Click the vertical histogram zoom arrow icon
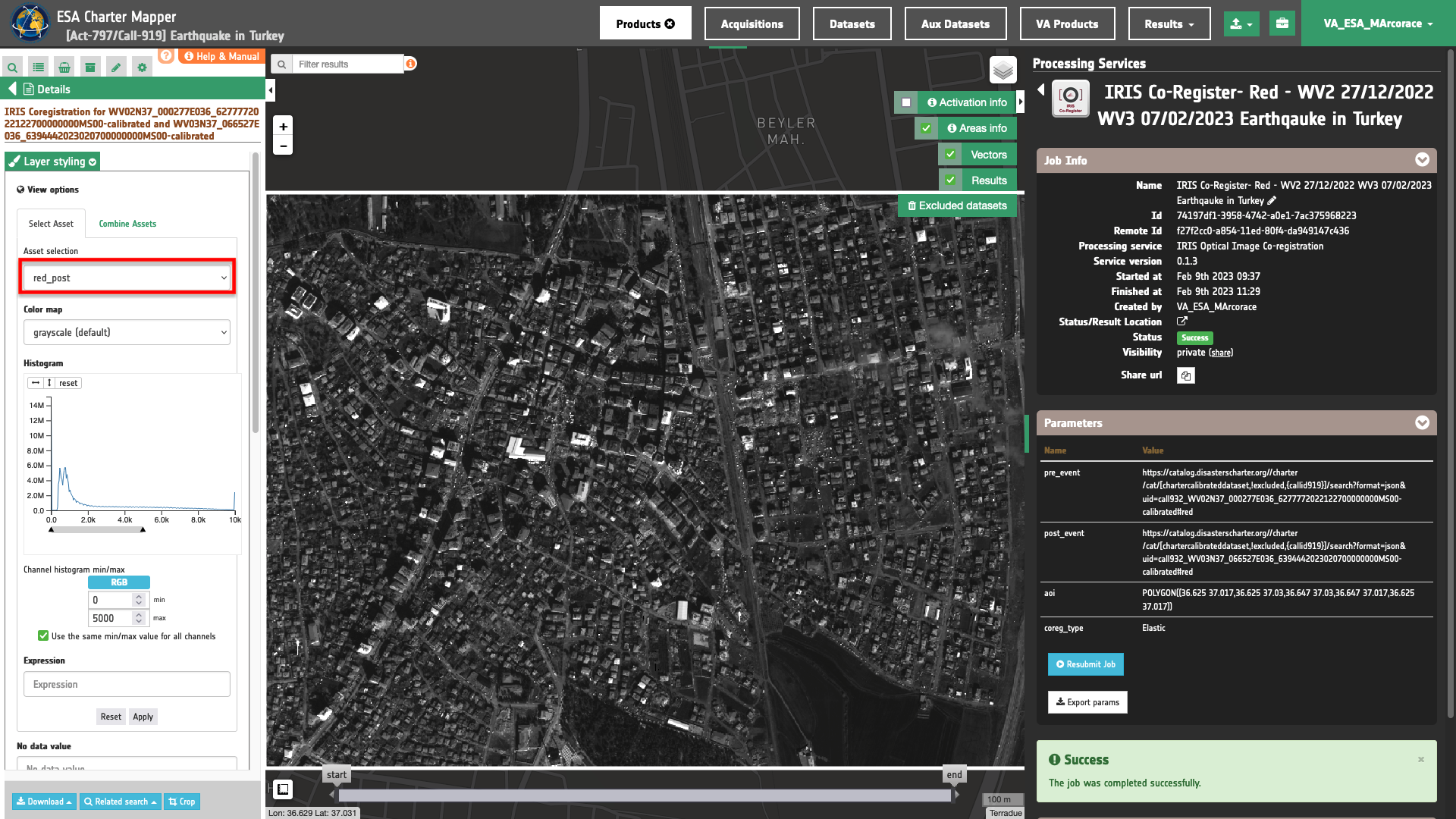This screenshot has height=819, width=1456. click(49, 383)
